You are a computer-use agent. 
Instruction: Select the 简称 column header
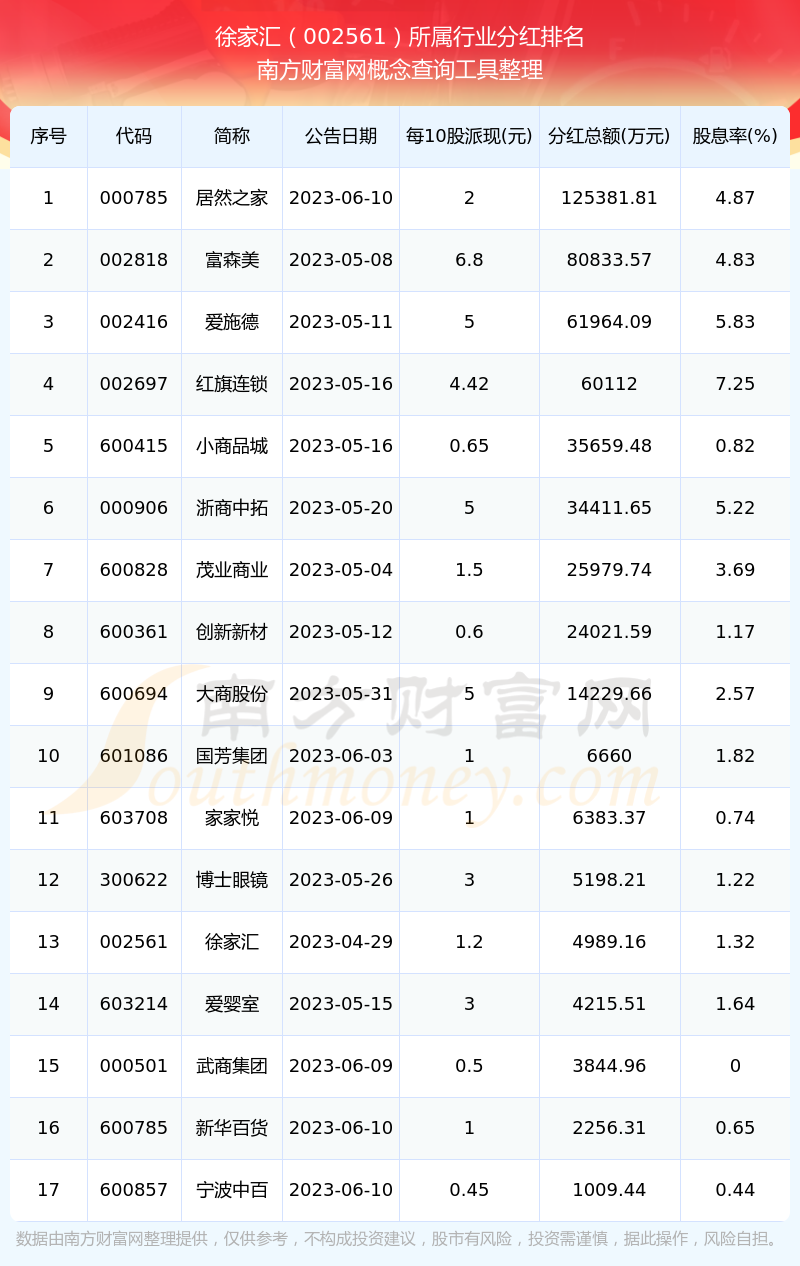[x=232, y=136]
